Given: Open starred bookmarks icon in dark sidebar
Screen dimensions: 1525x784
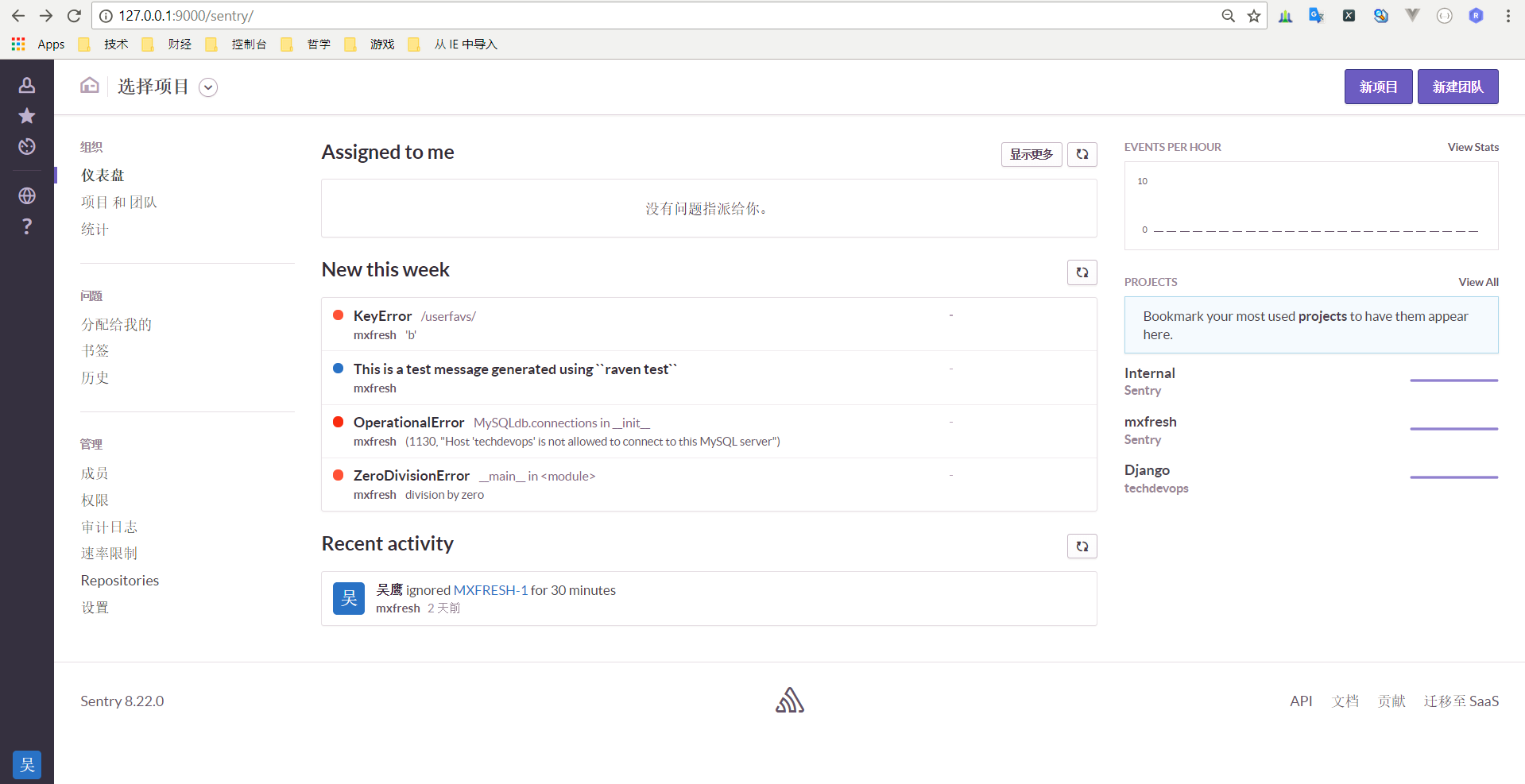Looking at the screenshot, I should click(27, 116).
